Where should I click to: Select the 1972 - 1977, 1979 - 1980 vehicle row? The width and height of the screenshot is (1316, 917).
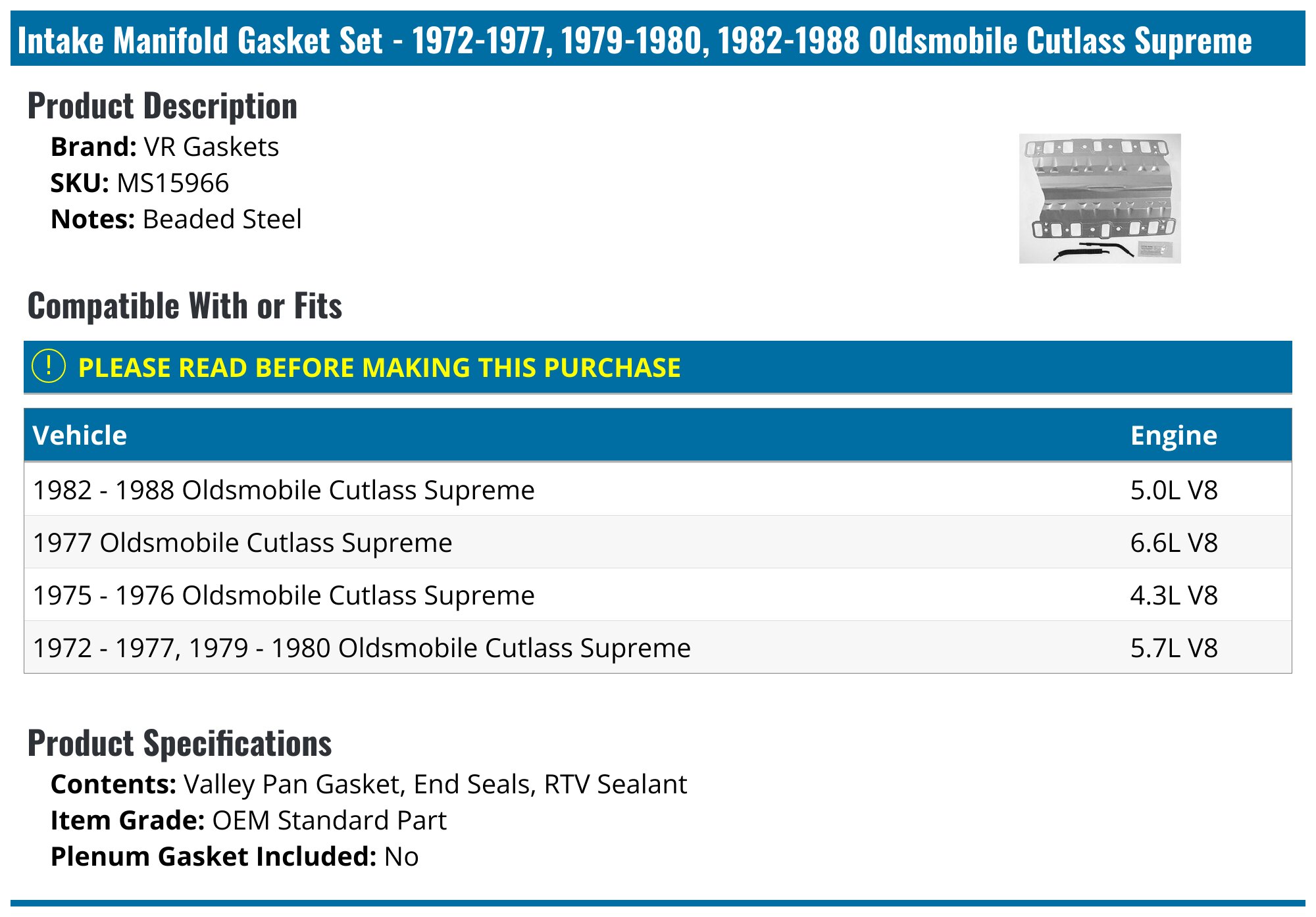coord(362,648)
